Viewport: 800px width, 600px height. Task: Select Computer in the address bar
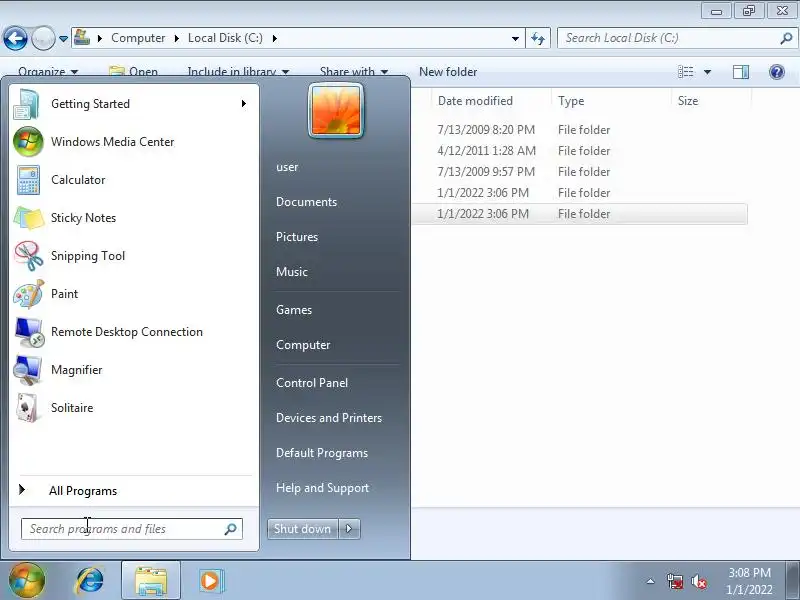[138, 38]
